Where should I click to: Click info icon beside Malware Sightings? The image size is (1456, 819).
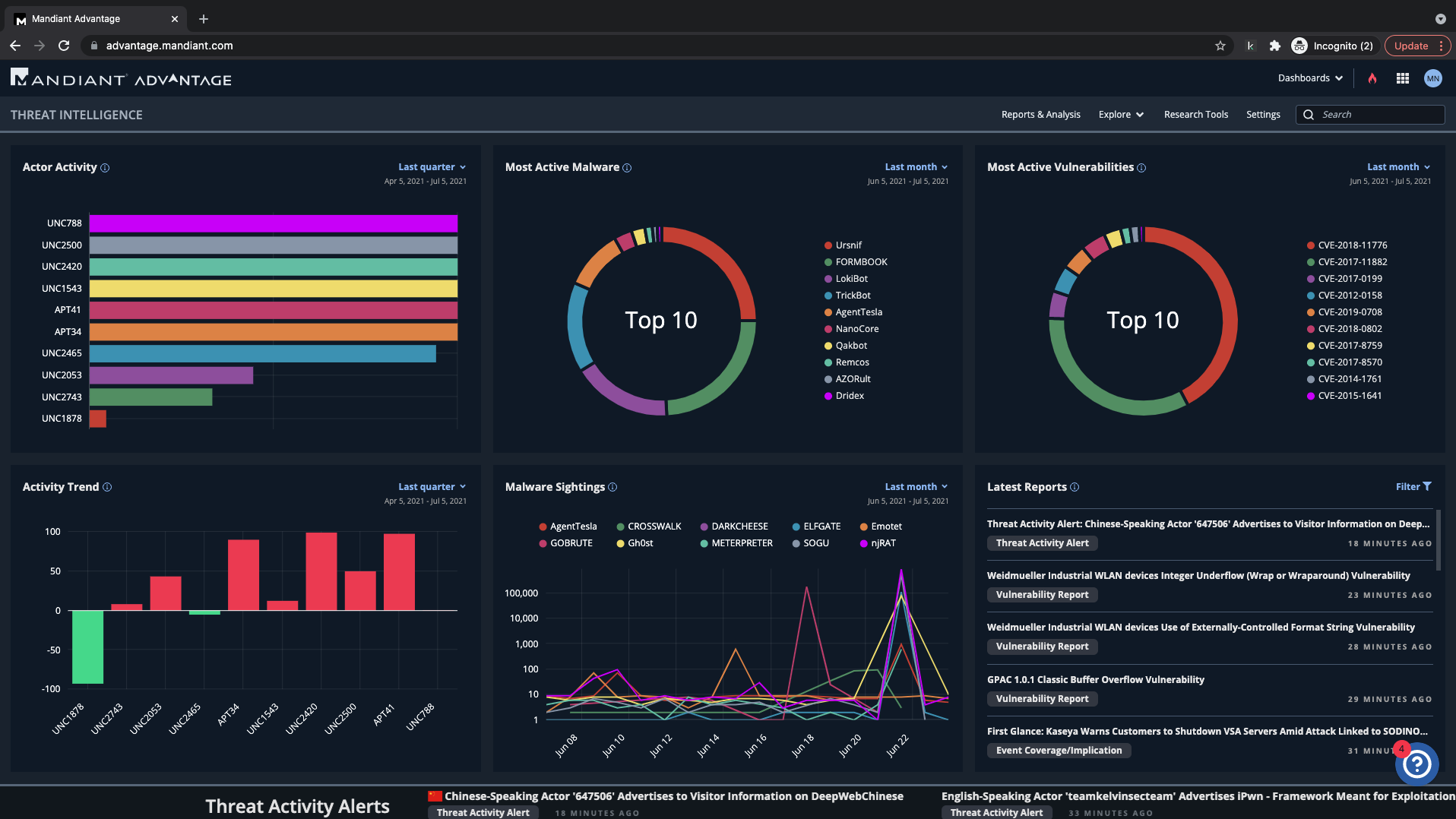(612, 488)
